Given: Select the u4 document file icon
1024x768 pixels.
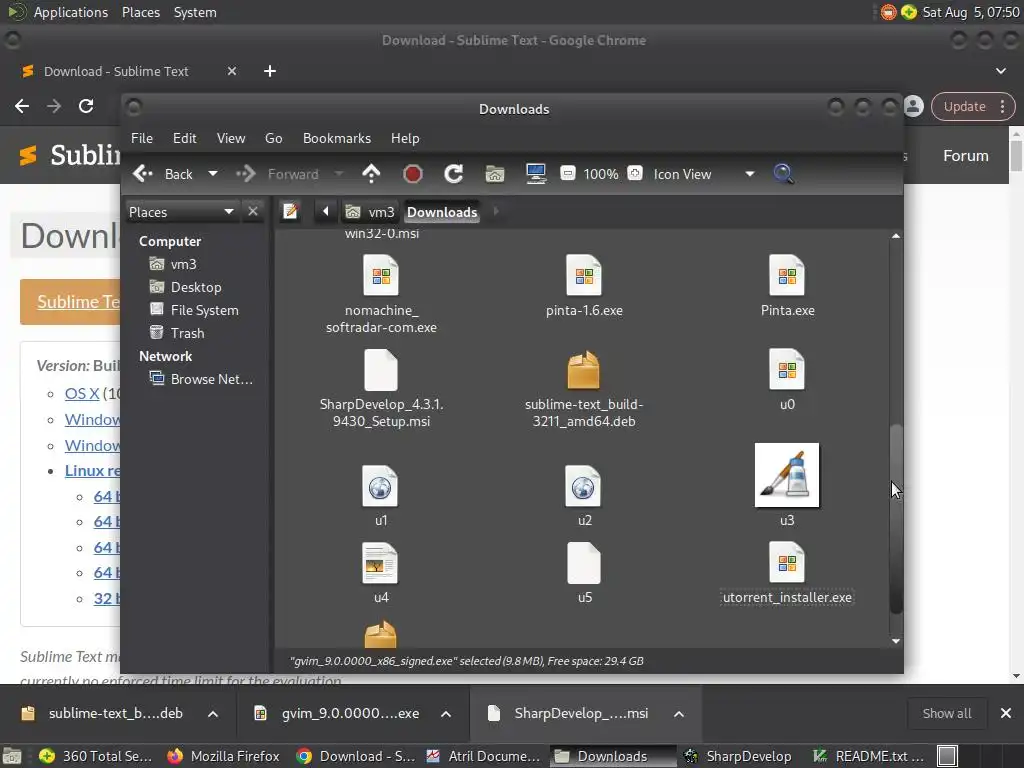Looking at the screenshot, I should [380, 564].
